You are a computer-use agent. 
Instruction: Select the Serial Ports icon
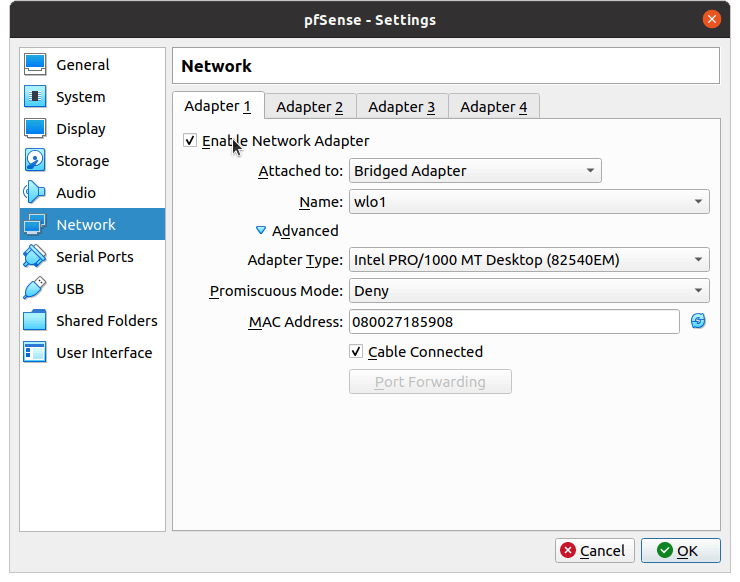[36, 257]
